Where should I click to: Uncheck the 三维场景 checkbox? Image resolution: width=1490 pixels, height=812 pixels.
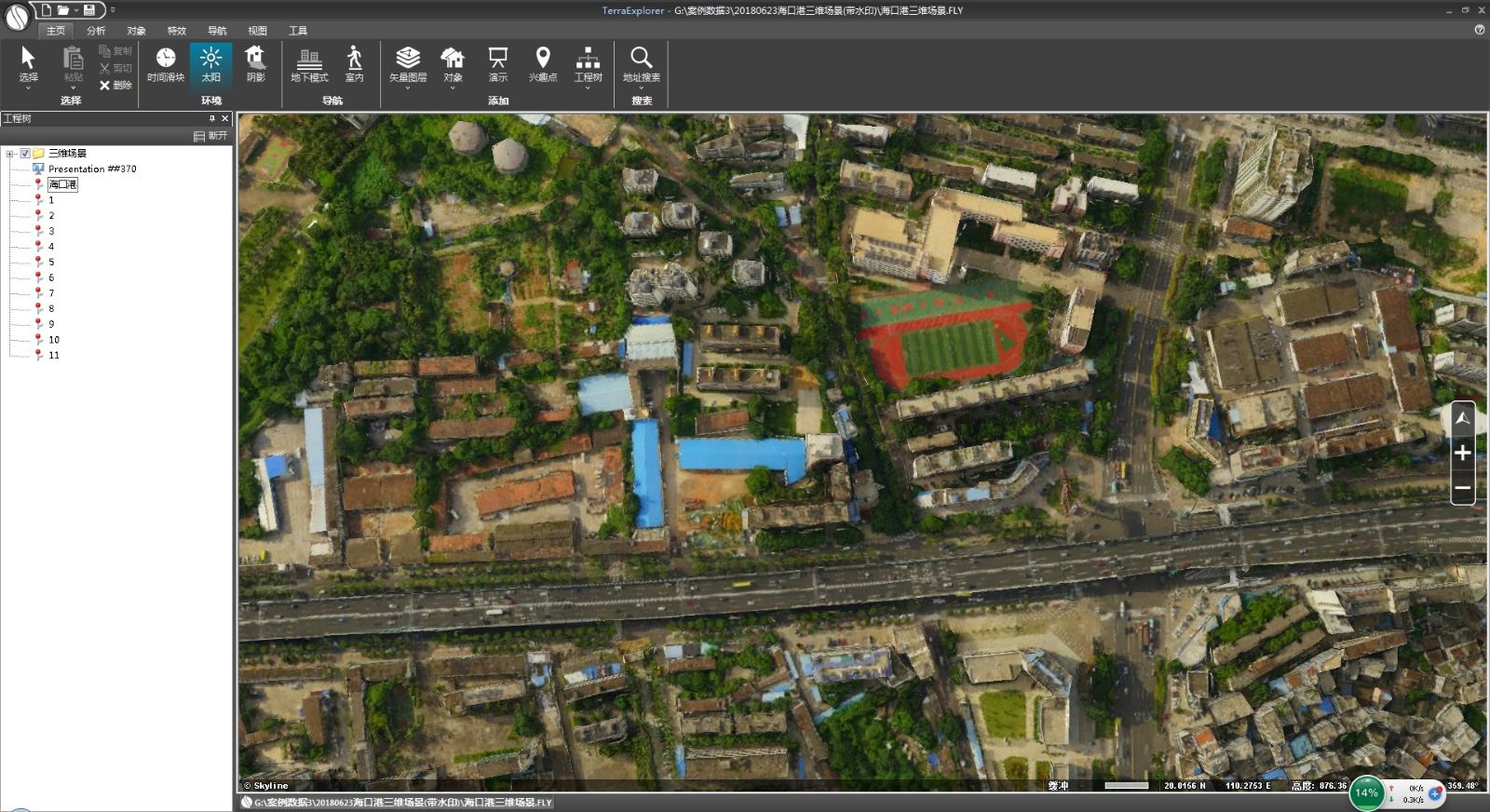(x=25, y=154)
